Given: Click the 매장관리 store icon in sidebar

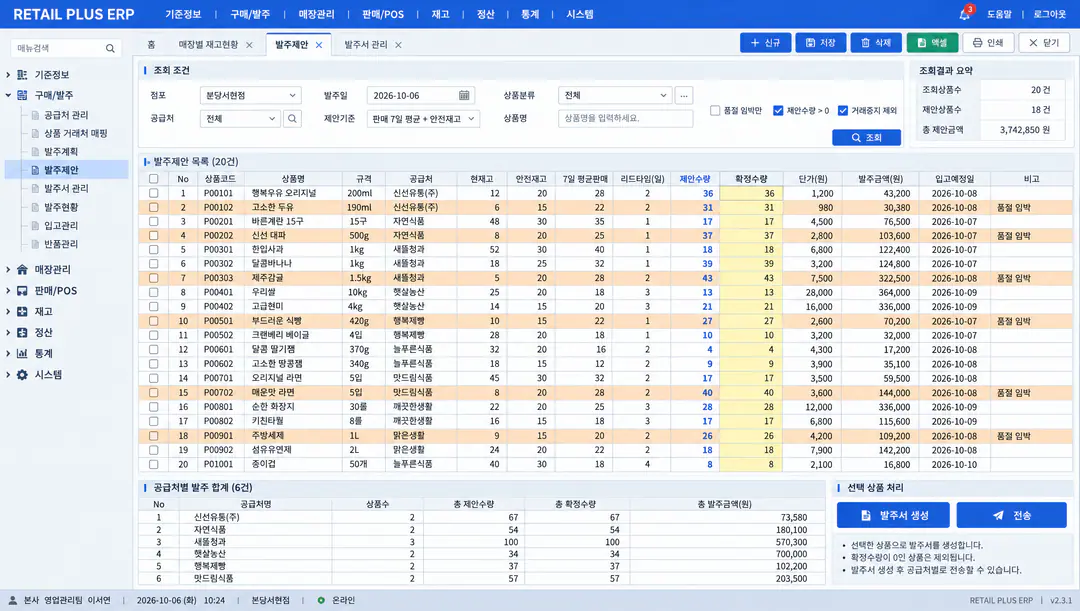Looking at the screenshot, I should pyautogui.click(x=22, y=269).
